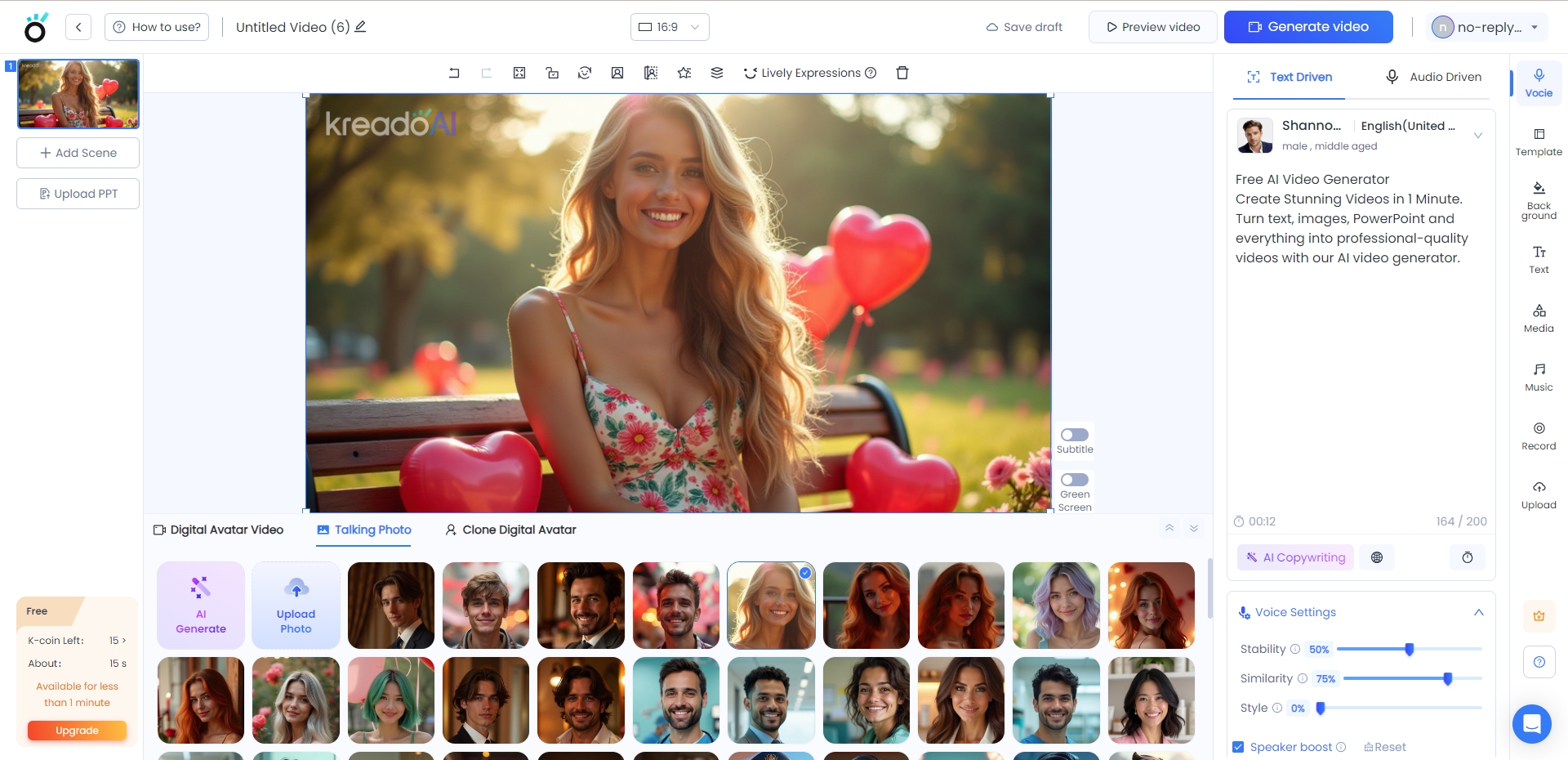
Task: Click the Generate video button
Action: click(1308, 27)
